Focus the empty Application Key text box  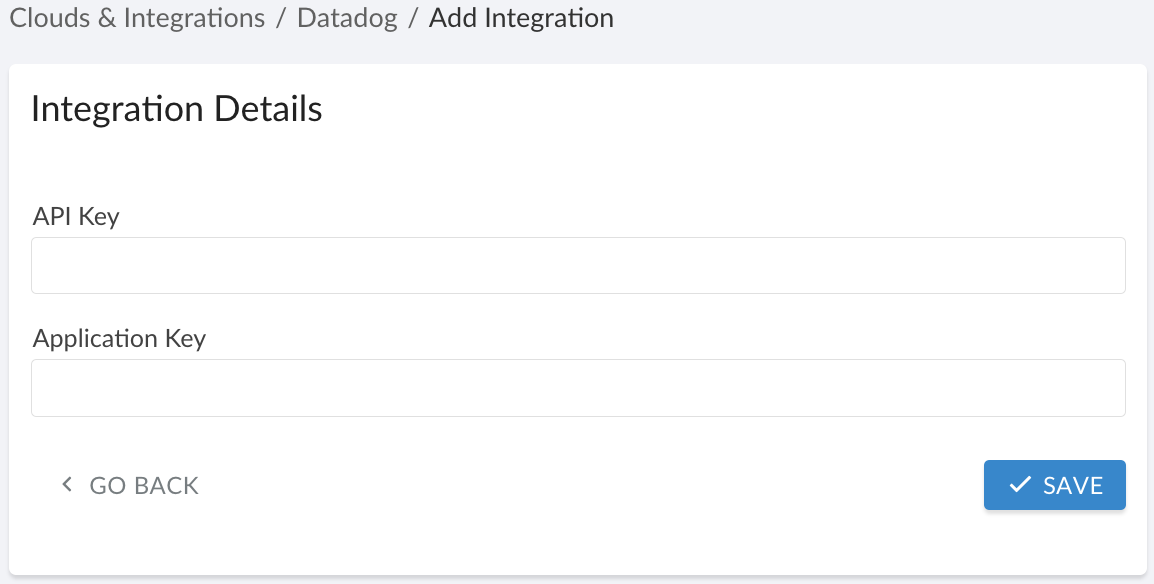[578, 387]
